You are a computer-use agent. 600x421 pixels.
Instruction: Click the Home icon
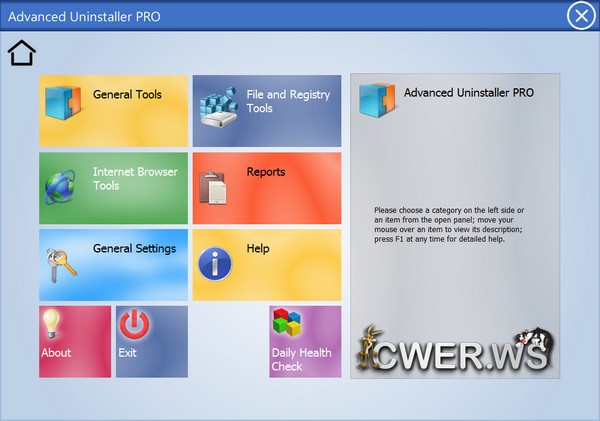(22, 53)
